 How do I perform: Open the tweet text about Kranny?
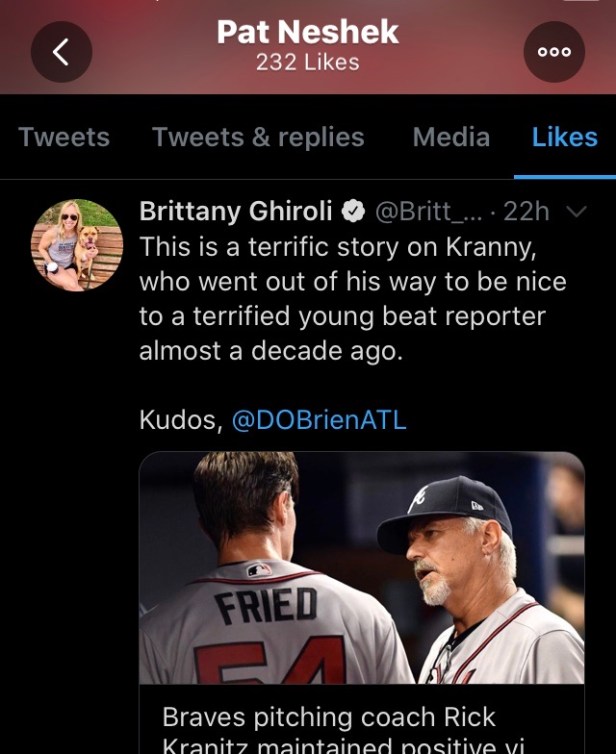coord(350,282)
